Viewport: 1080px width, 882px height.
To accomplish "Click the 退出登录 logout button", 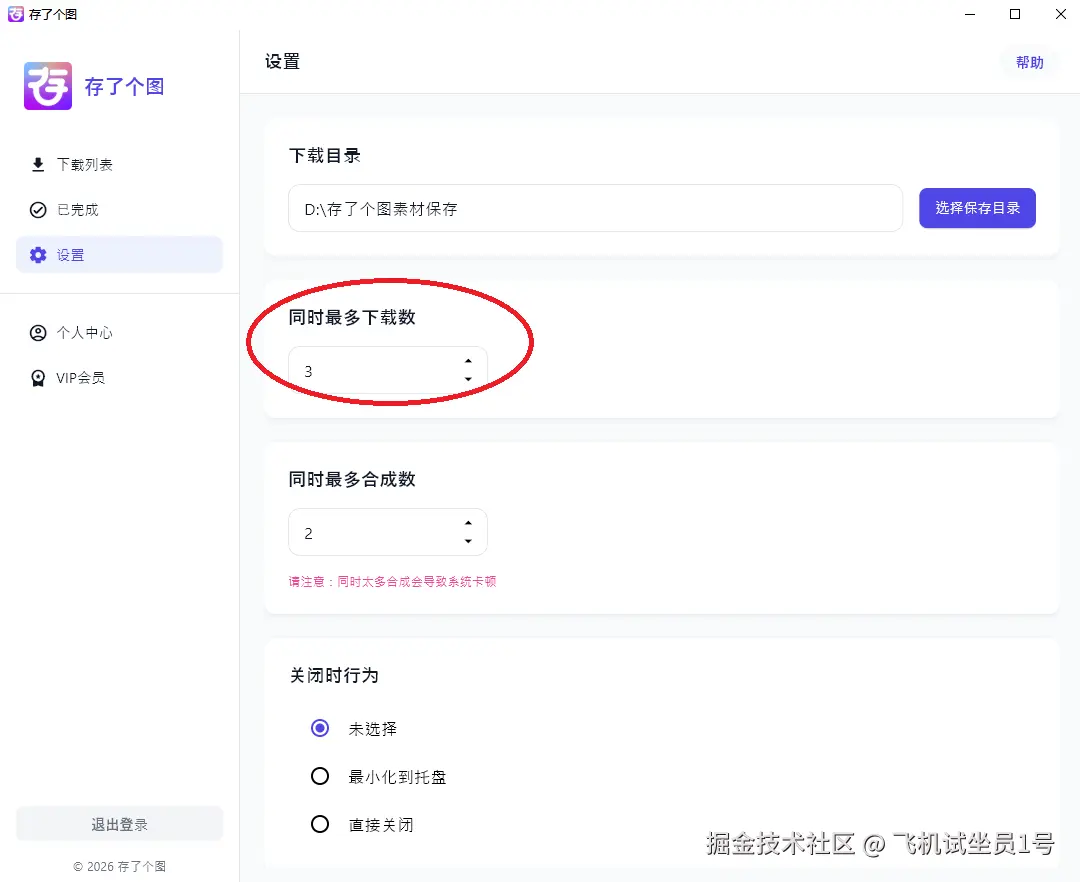I will pos(119,824).
